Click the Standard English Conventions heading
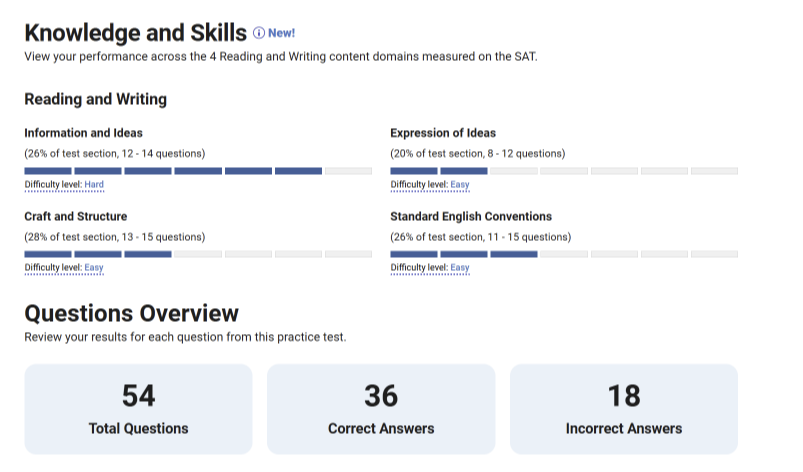The width and height of the screenshot is (803, 472). tap(471, 216)
